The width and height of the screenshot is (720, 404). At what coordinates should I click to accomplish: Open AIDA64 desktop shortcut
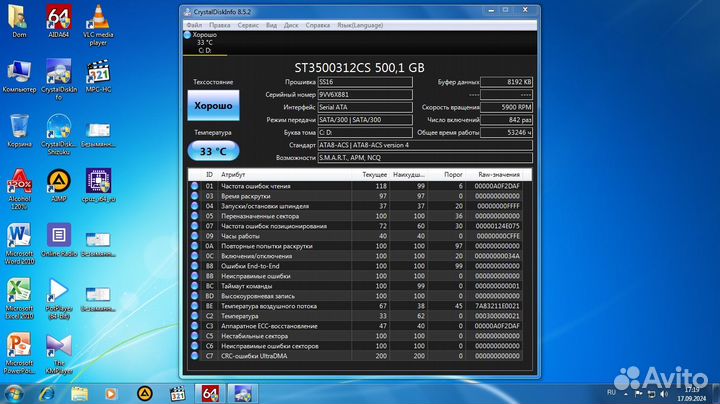click(x=59, y=21)
